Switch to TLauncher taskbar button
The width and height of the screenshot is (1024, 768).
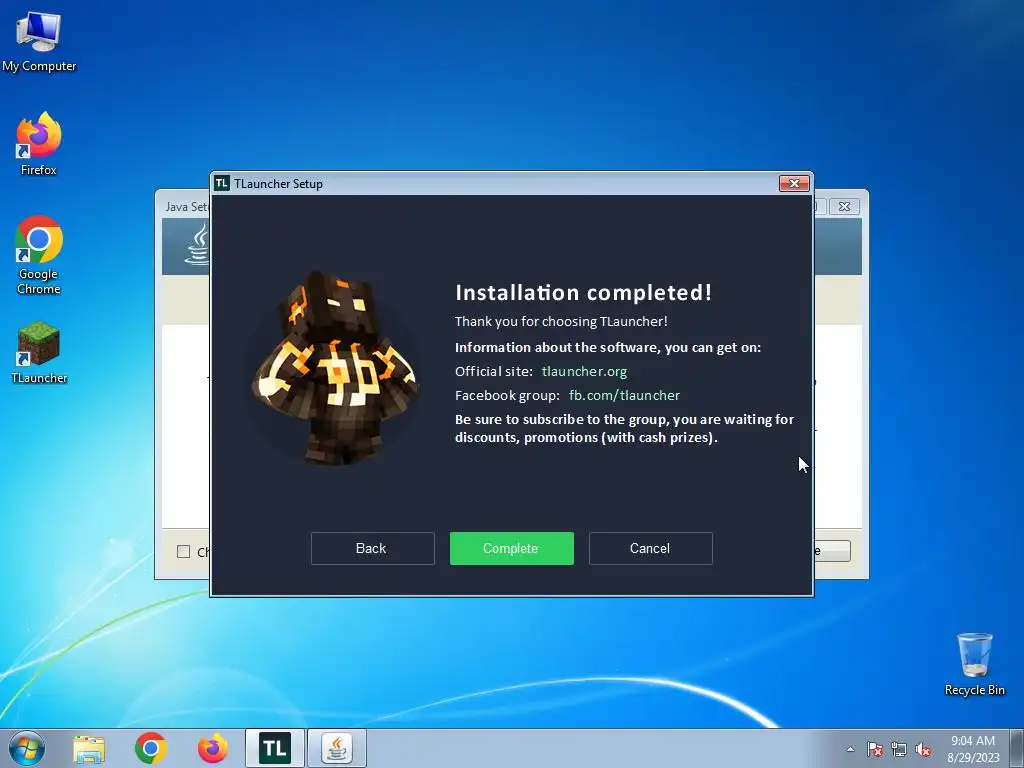(275, 748)
